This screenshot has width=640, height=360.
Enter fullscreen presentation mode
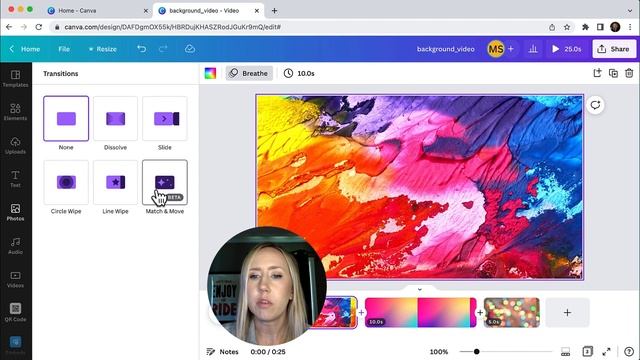[607, 351]
